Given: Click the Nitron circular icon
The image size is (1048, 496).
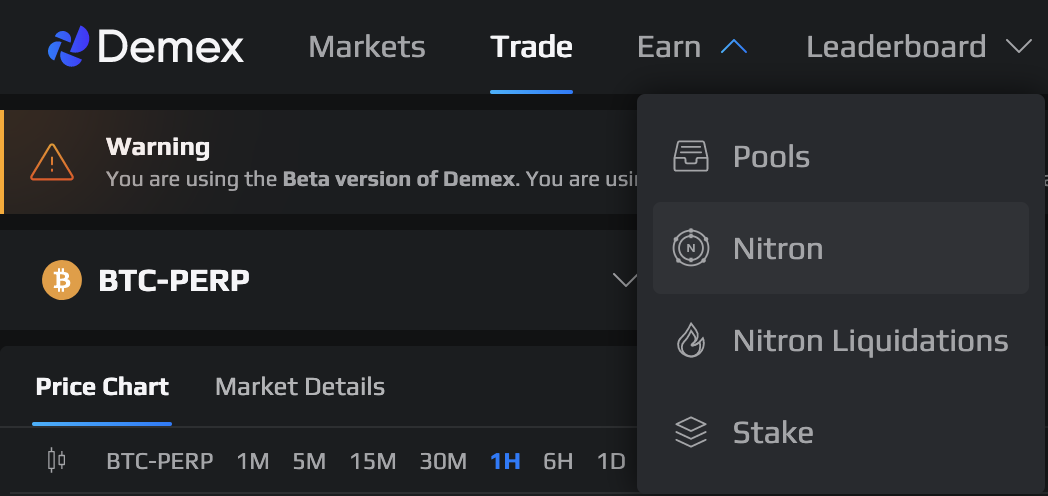Looking at the screenshot, I should point(691,248).
